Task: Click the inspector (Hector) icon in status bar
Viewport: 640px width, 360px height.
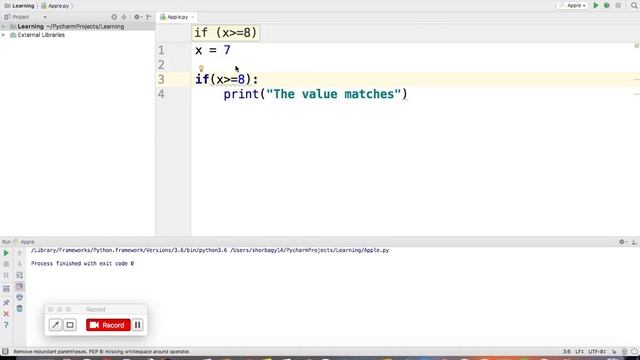Action: (624, 351)
